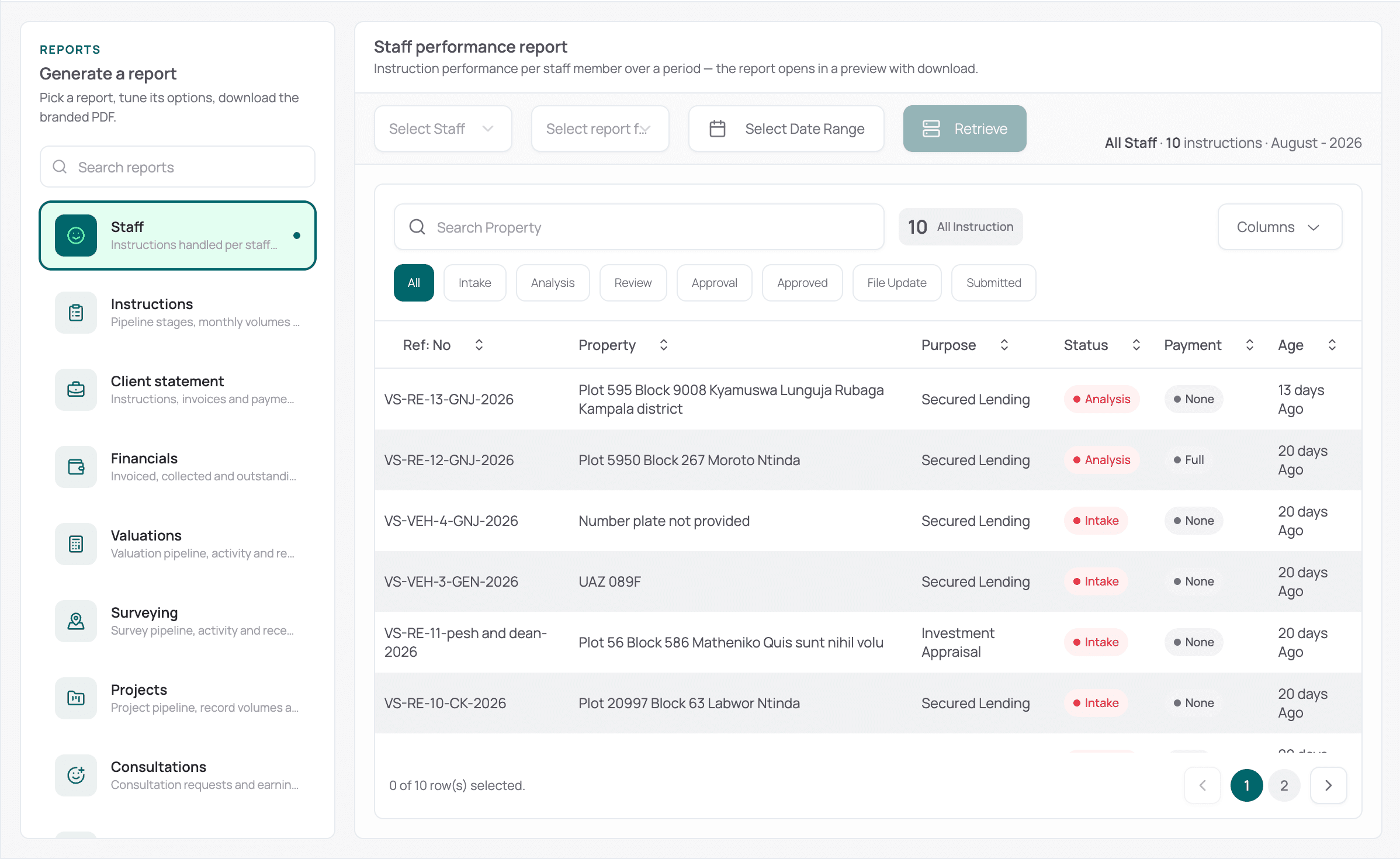Expand the Columns dropdown
The image size is (1400, 859).
tap(1280, 227)
